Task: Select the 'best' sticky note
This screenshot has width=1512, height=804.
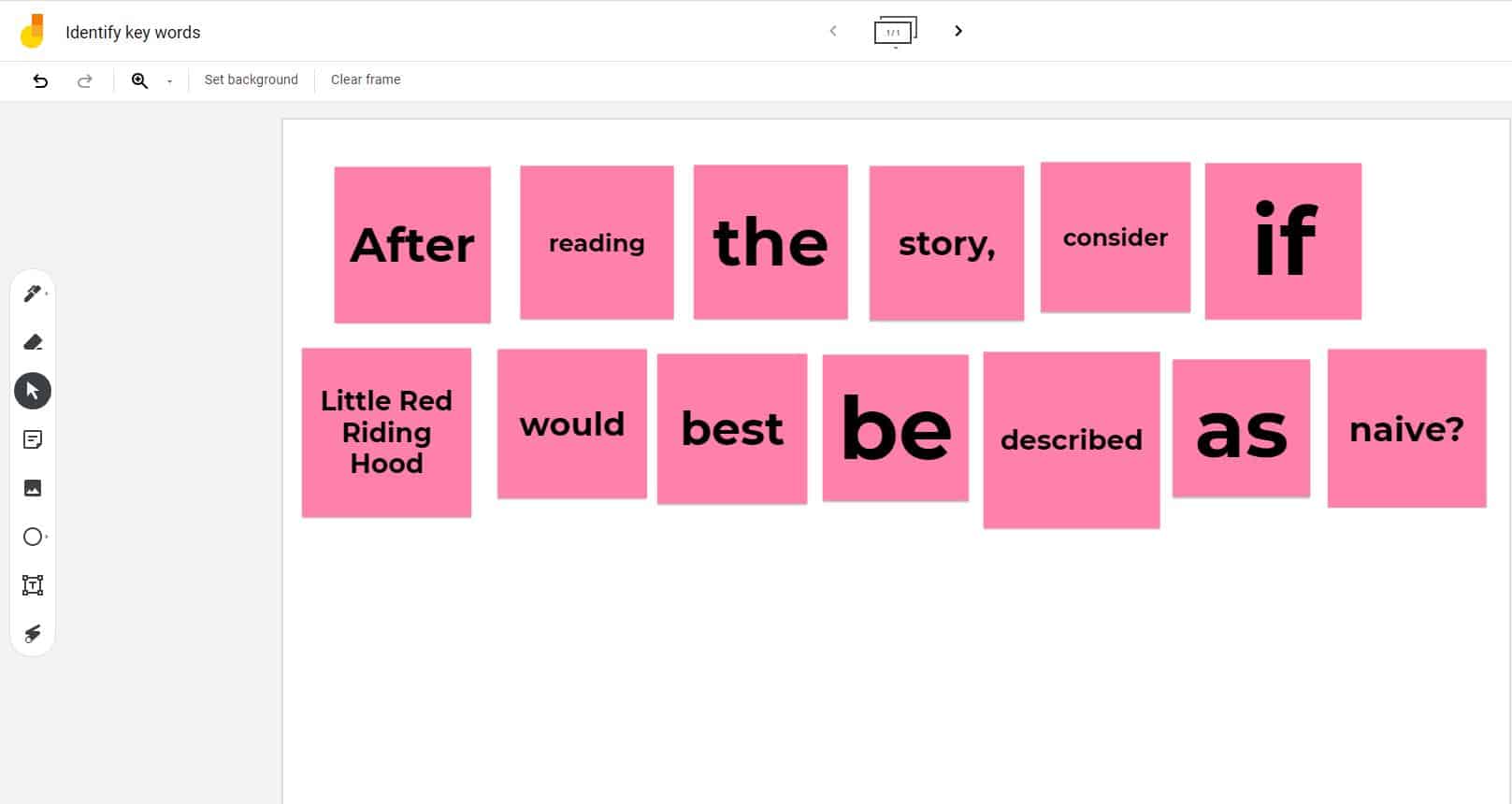Action: pos(732,429)
